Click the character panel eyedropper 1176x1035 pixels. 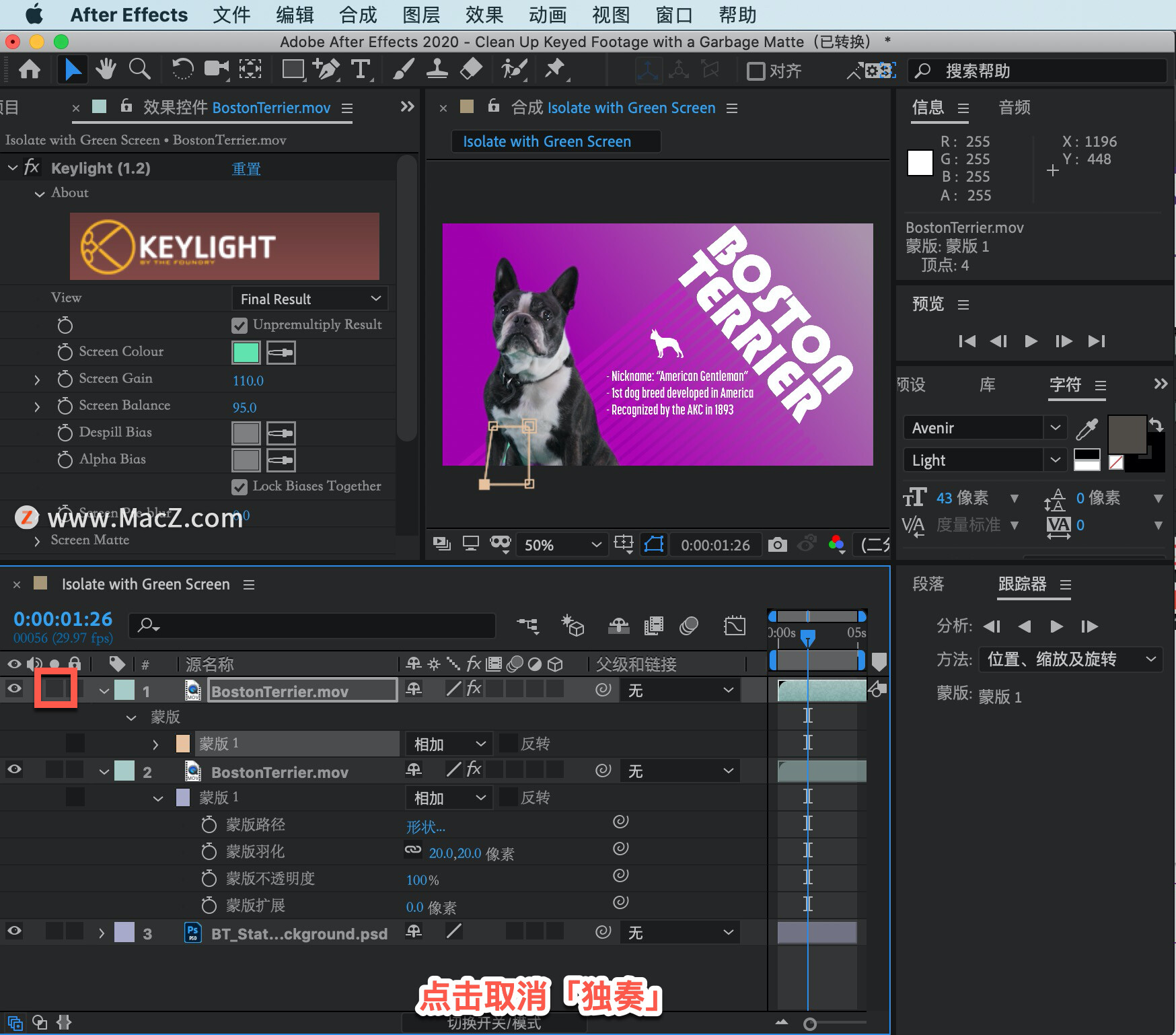coord(1087,428)
